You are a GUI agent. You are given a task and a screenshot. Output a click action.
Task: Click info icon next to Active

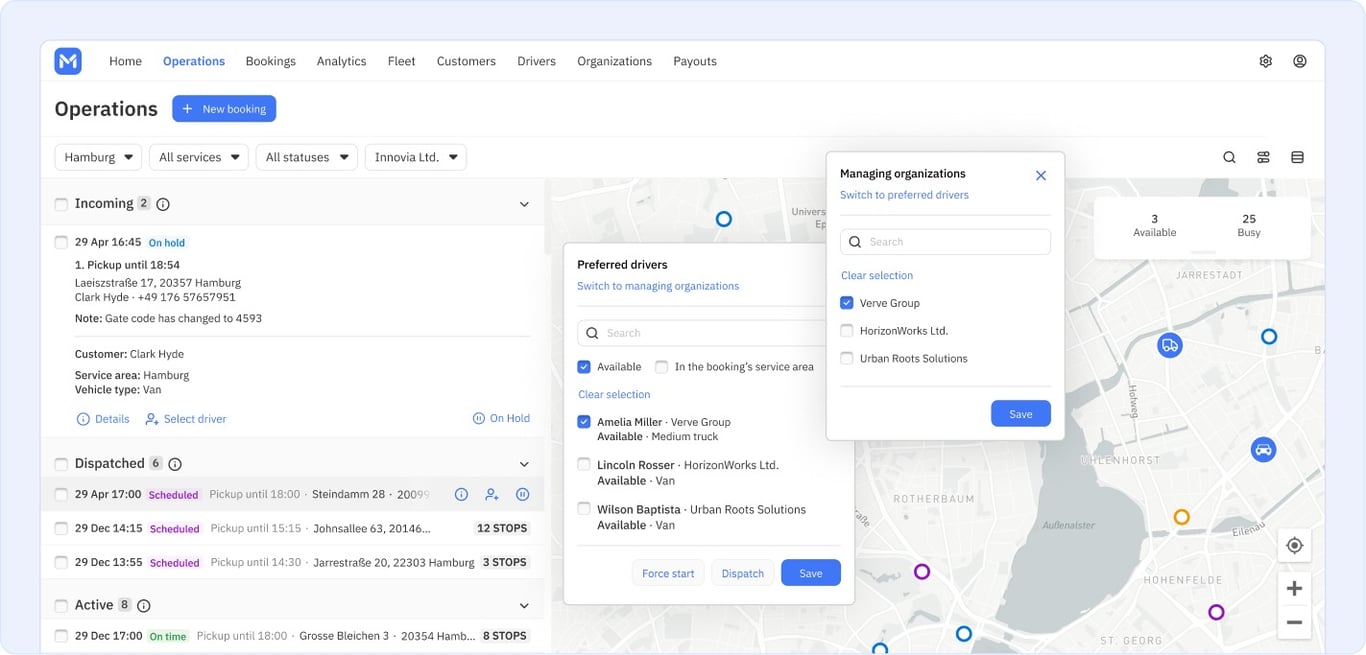coord(144,606)
